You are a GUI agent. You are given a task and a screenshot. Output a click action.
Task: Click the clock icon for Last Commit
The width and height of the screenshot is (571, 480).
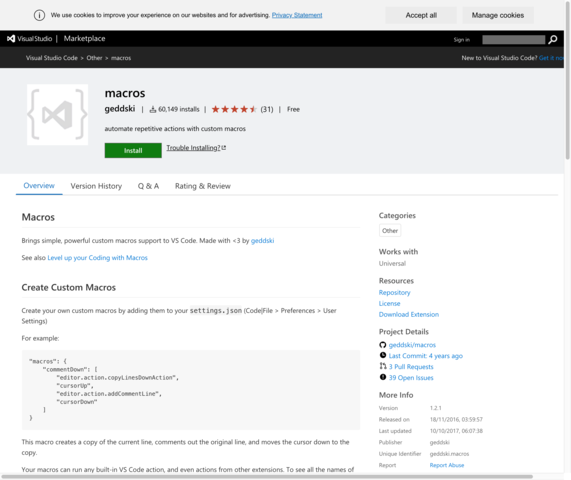coord(383,355)
